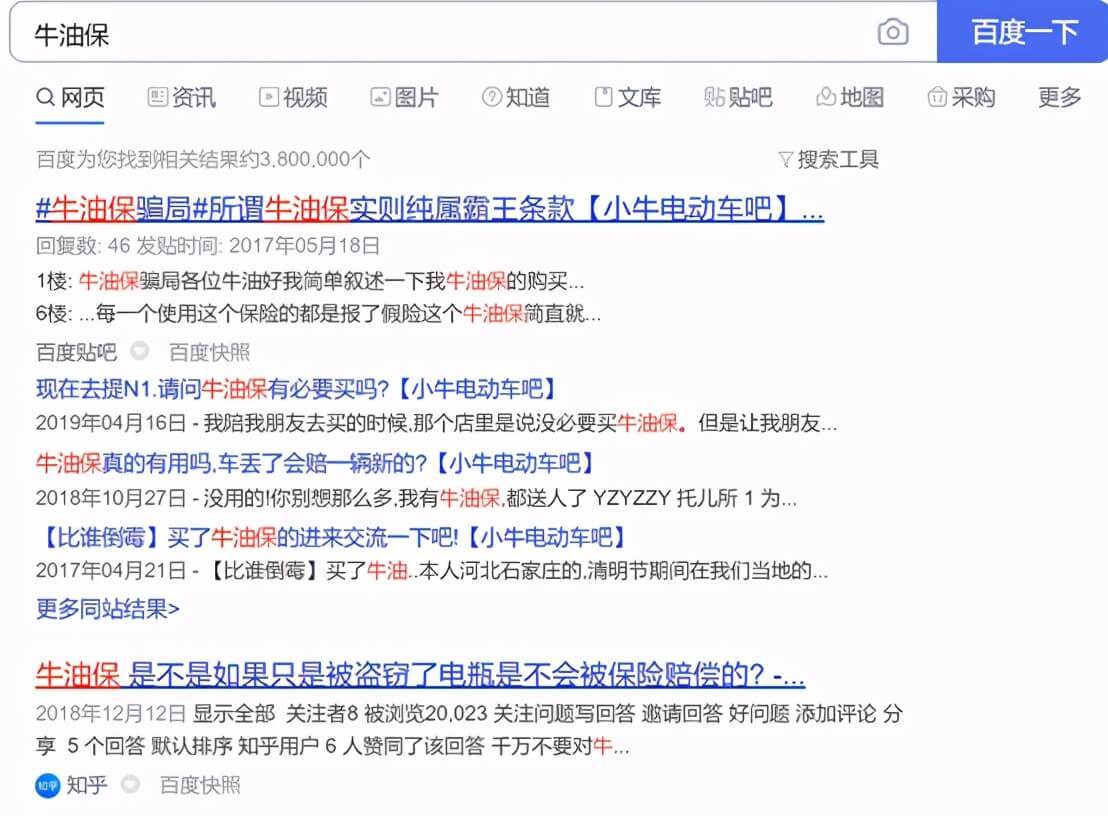Click the round icon after 百度贴吧
1108x816 pixels.
tap(140, 350)
